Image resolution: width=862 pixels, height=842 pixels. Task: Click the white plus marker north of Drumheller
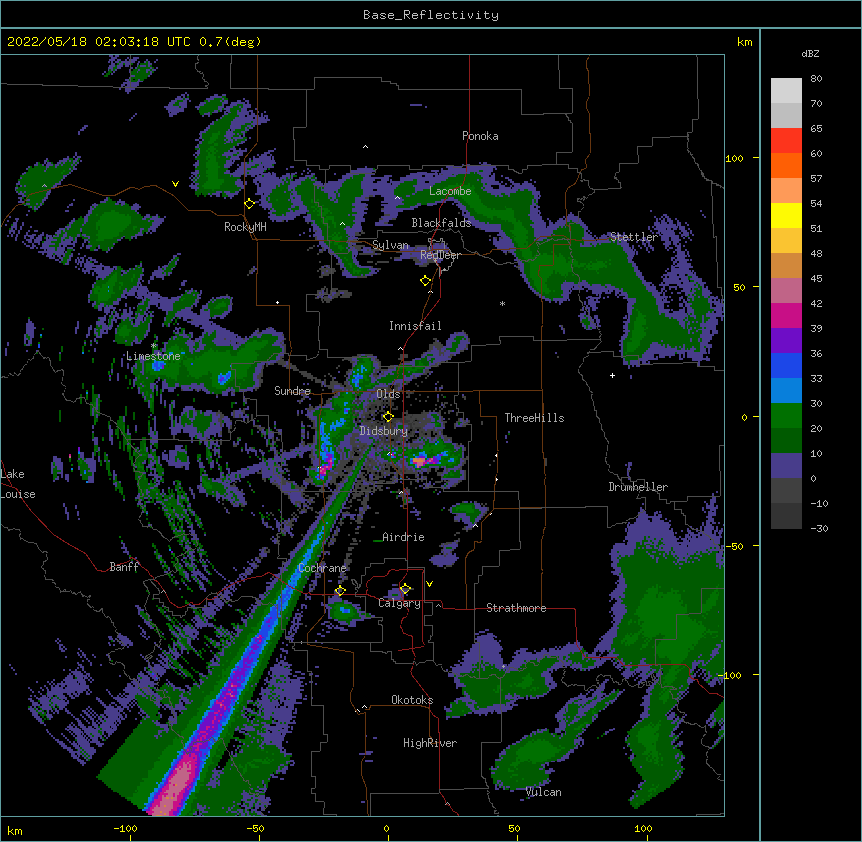click(612, 375)
